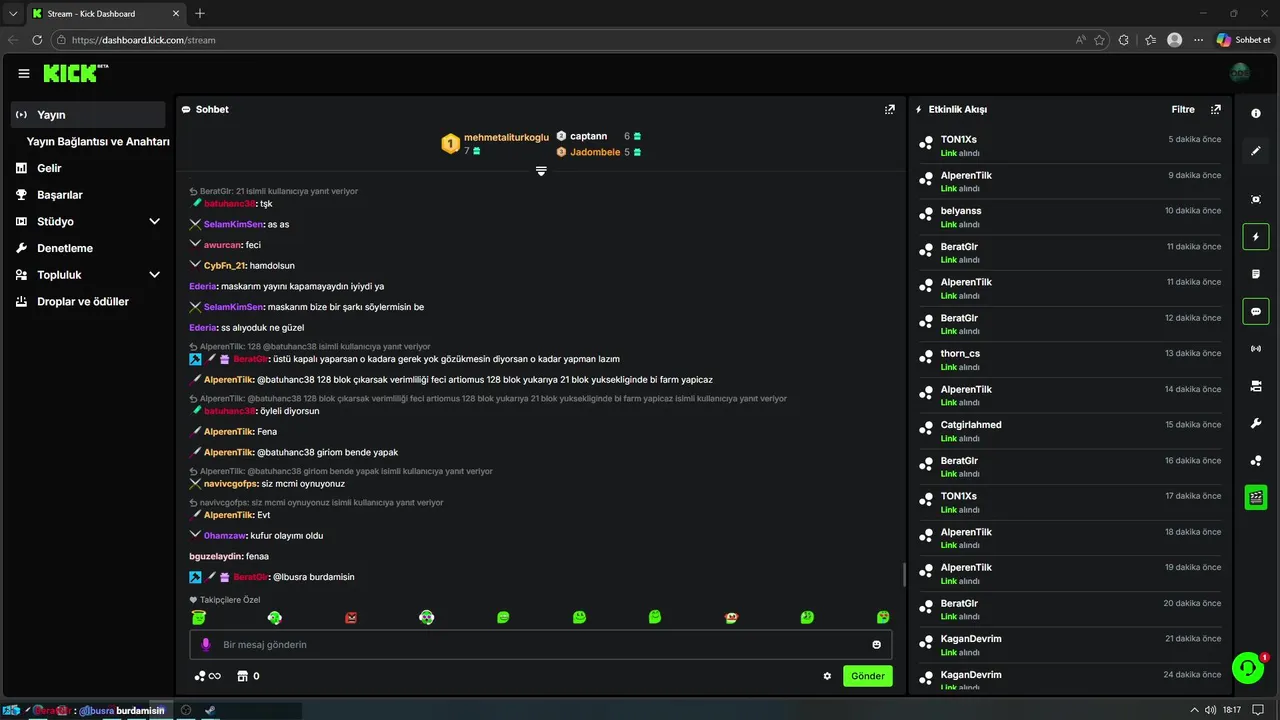This screenshot has width=1280, height=720.
Task: Click the green Gönder send button
Action: (x=867, y=676)
